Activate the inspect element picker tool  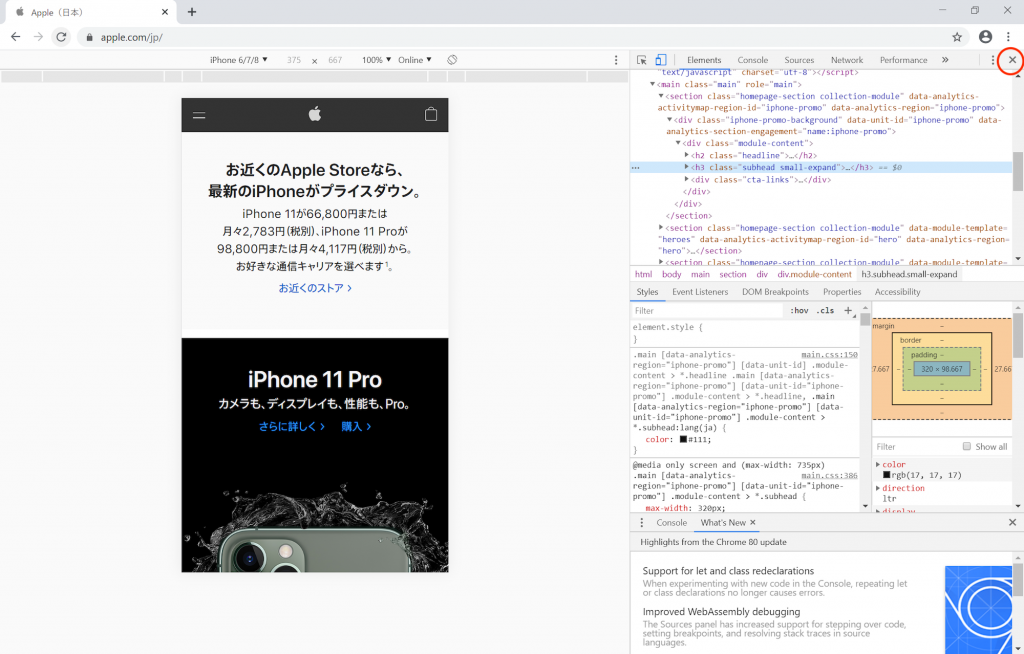tap(642, 60)
